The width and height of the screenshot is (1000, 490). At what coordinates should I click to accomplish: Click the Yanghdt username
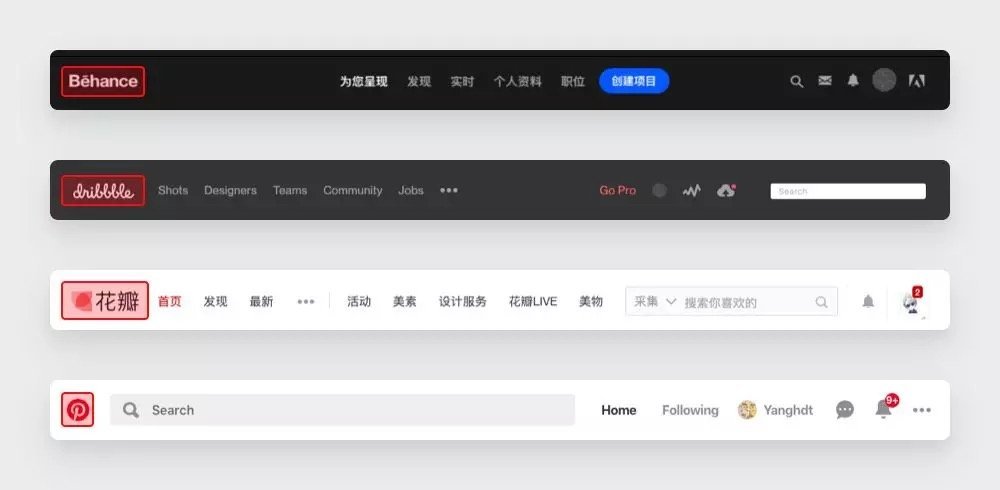pyautogui.click(x=788, y=410)
